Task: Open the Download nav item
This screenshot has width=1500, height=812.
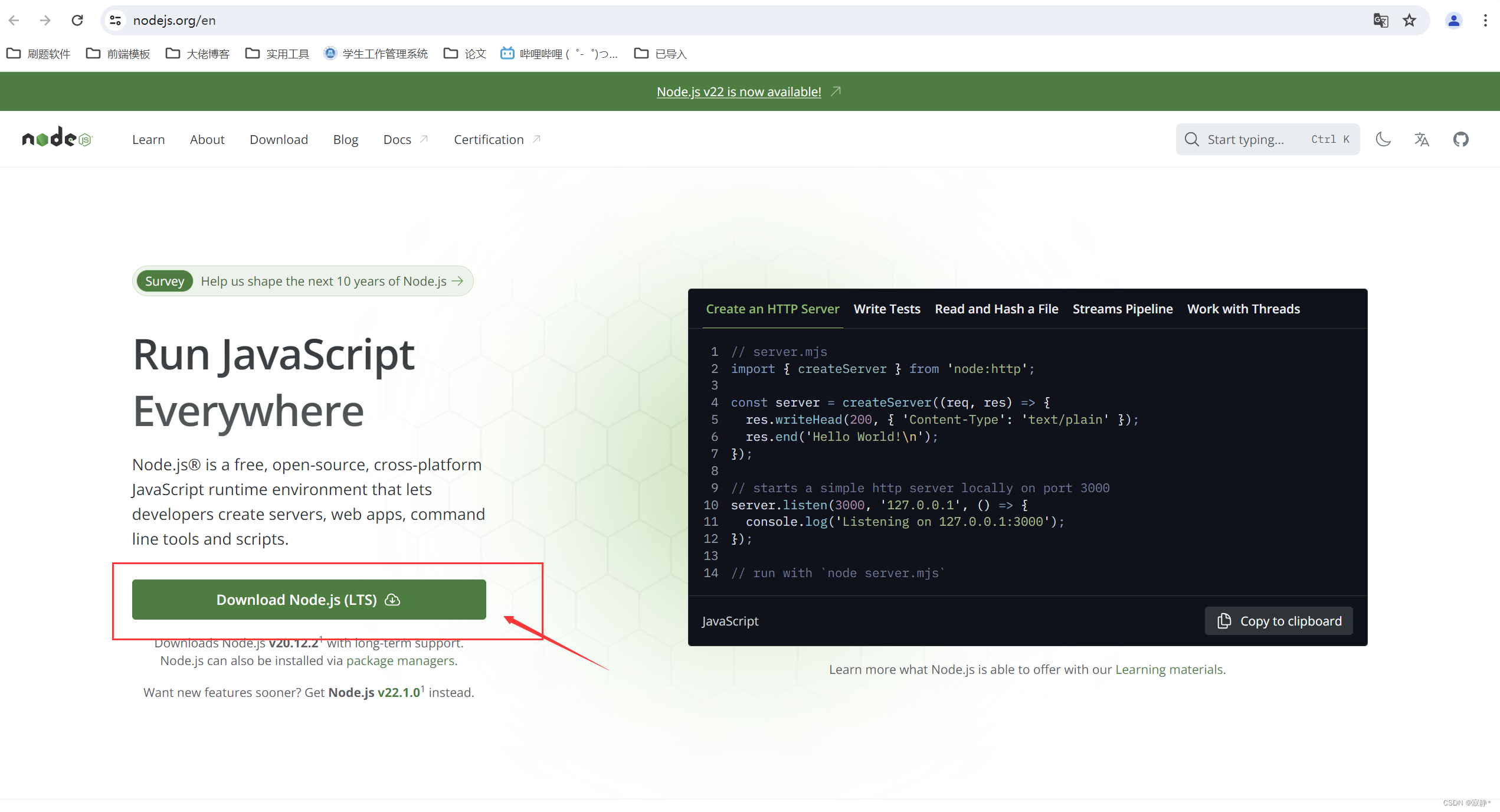Action: 279,139
